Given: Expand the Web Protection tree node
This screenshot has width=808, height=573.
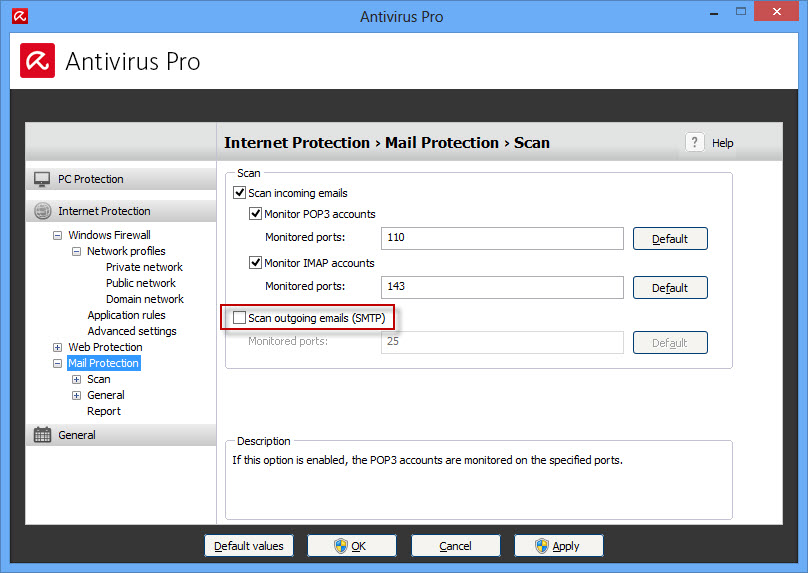Looking at the screenshot, I should pos(57,347).
